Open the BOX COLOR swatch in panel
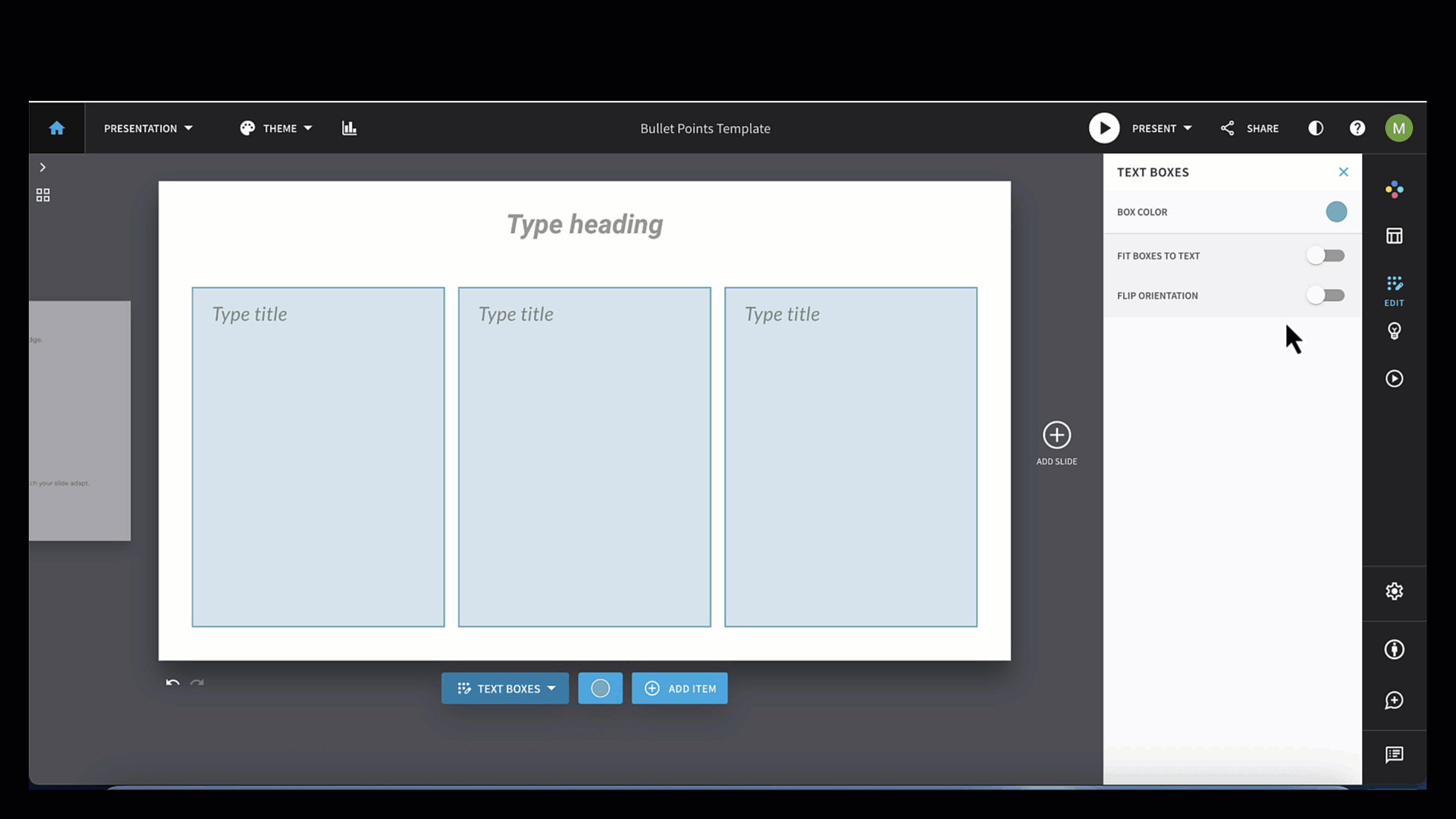The width and height of the screenshot is (1456, 819). click(1336, 212)
